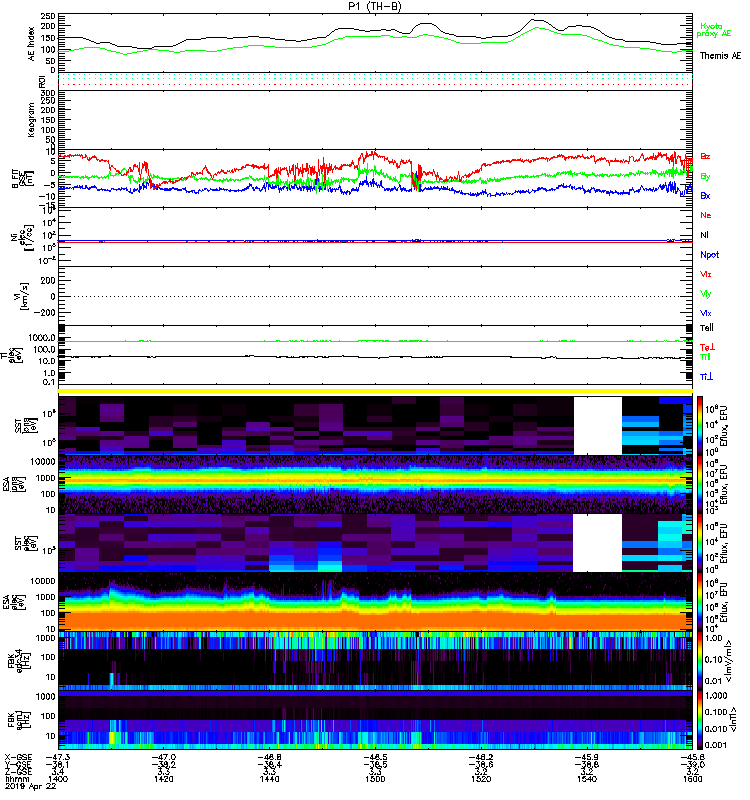Click the "2019 Apr 22" date label
Image resolution: width=750 pixels, height=800 pixels.
tap(30, 787)
